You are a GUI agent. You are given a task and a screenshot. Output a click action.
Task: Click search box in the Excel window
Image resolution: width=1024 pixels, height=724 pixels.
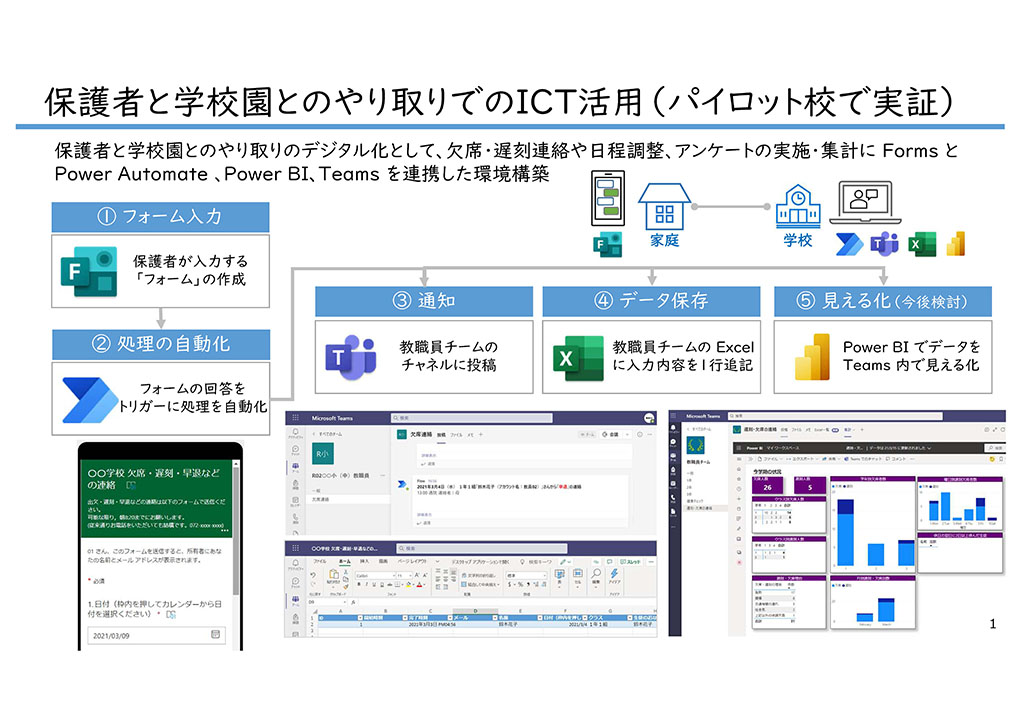(481, 548)
